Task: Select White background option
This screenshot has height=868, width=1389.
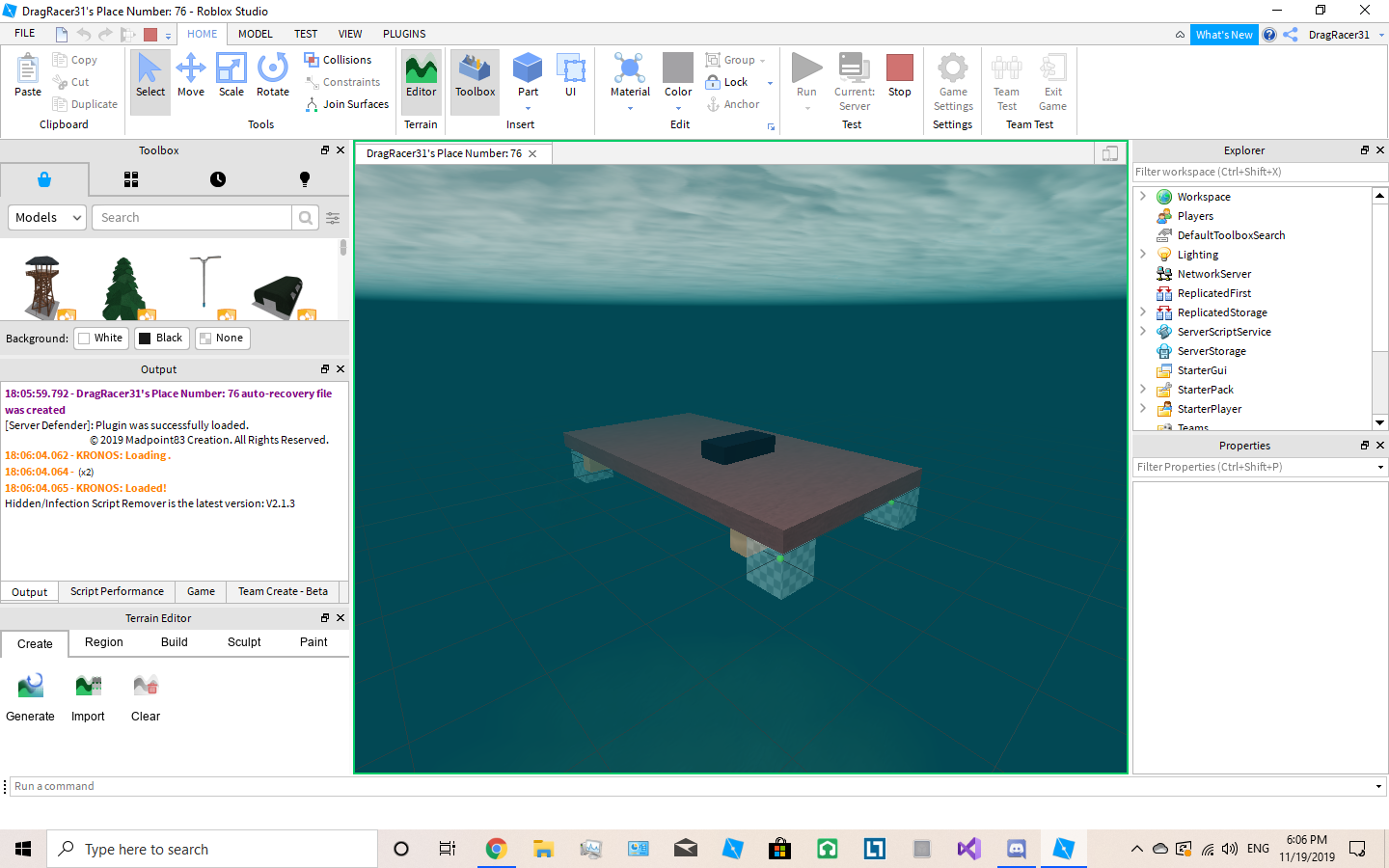Action: 102,339
